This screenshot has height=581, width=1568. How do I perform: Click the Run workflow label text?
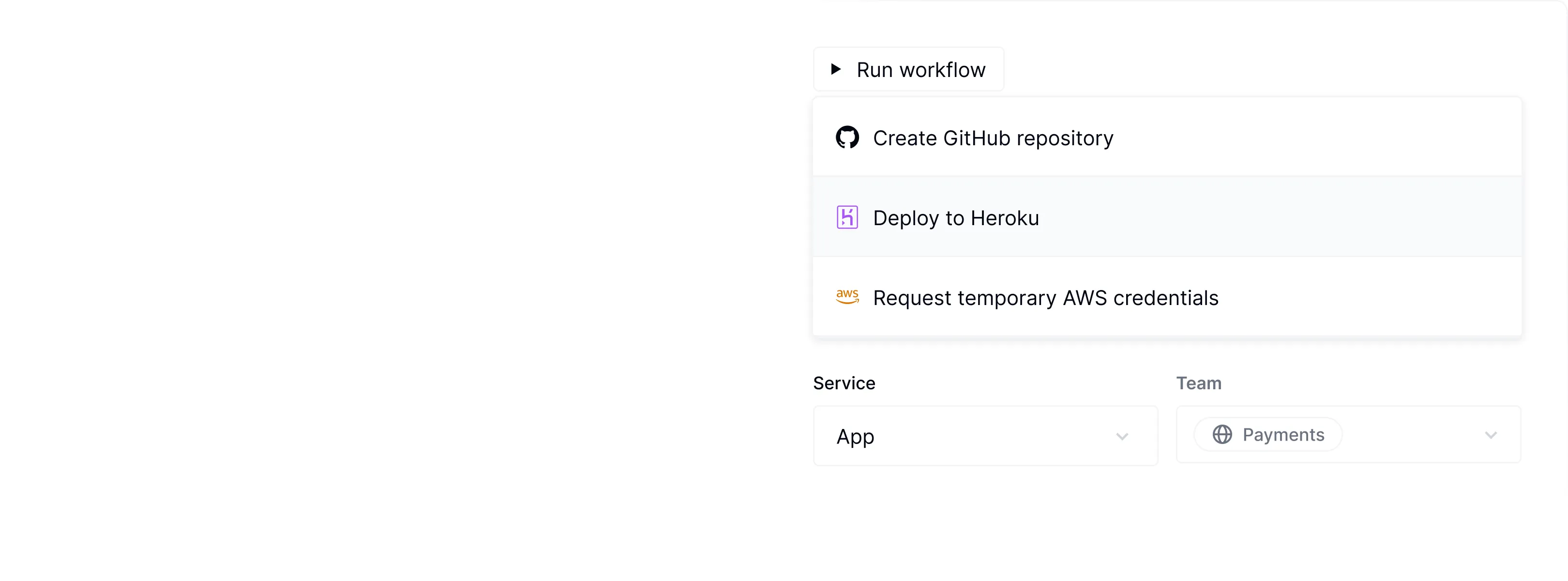[x=920, y=70]
